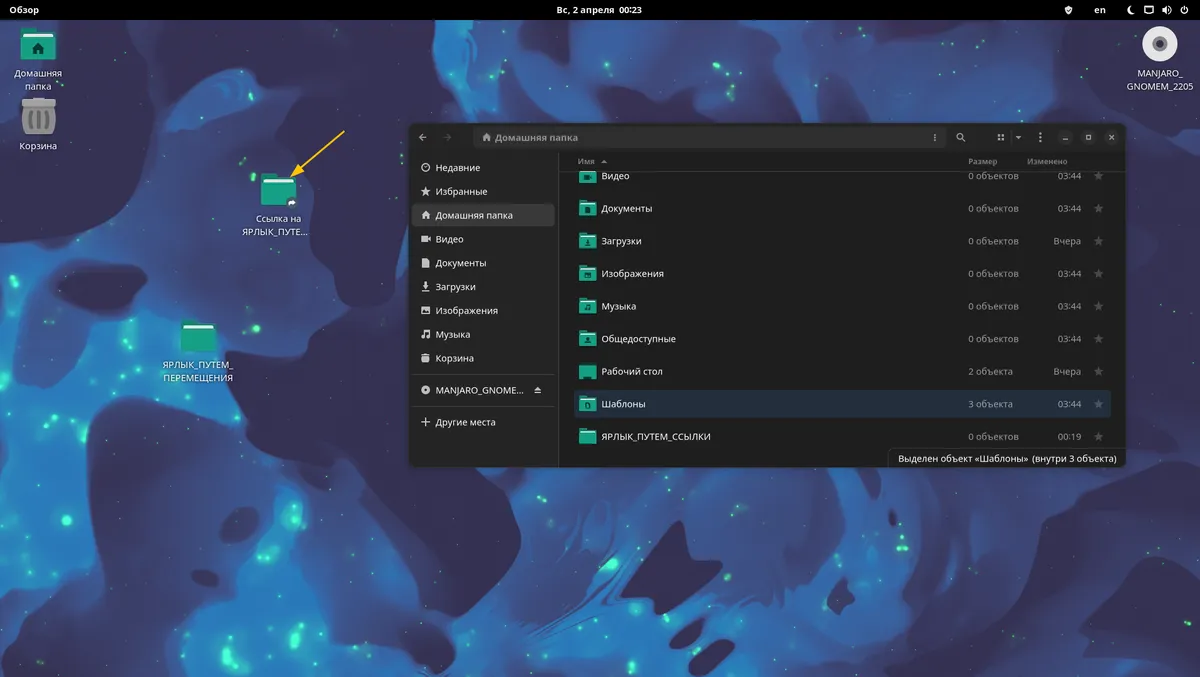The height and width of the screenshot is (677, 1200).
Task: Select ЯРЛЫК_ПУТЕМ_ССЫЛКИ folder in list
Action: click(842, 437)
